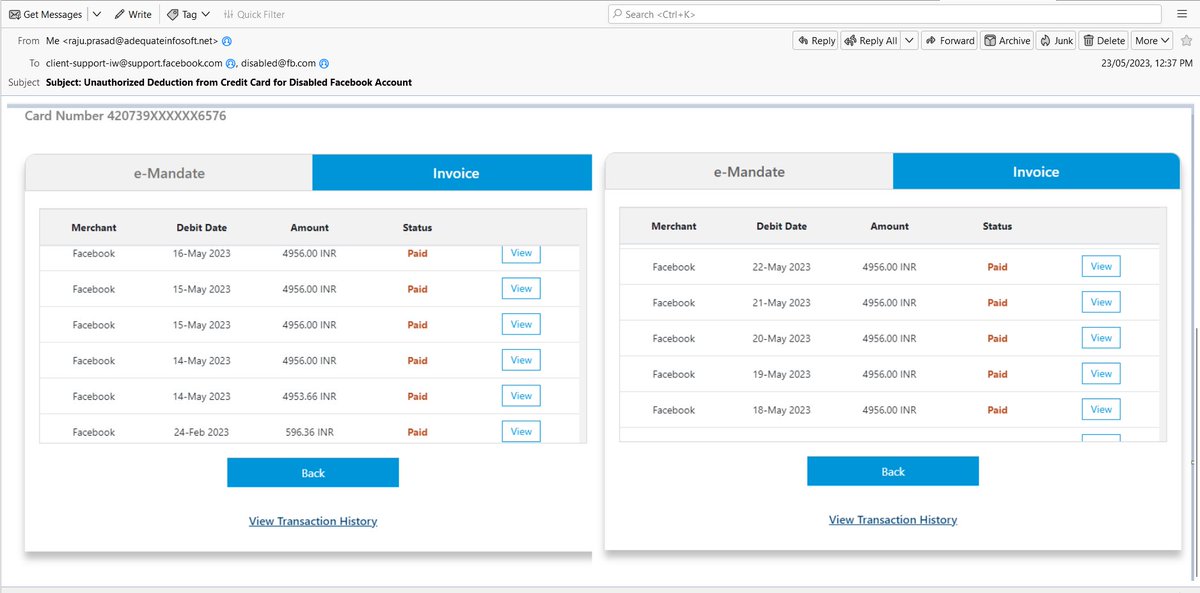1200x593 pixels.
Task: Click the contact icon beside the sender address
Action: coord(227,41)
